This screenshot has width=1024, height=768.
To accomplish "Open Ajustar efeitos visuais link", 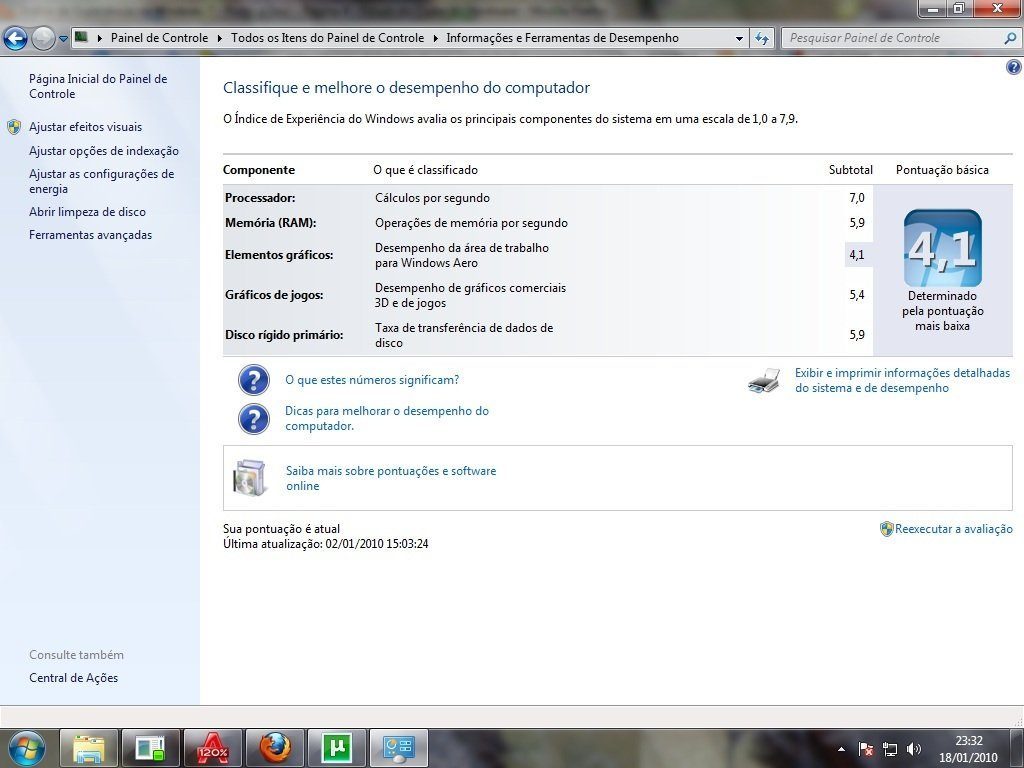I will pos(86,127).
